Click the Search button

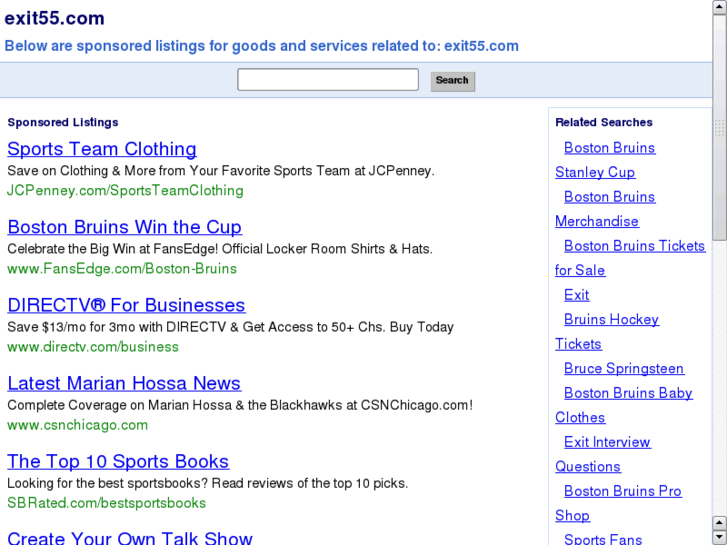pos(453,81)
